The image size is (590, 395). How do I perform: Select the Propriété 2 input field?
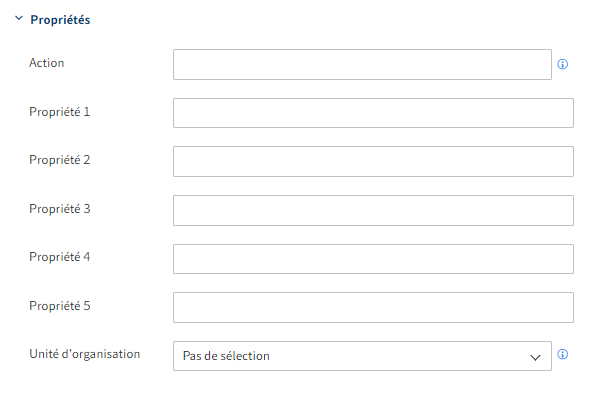click(x=373, y=161)
